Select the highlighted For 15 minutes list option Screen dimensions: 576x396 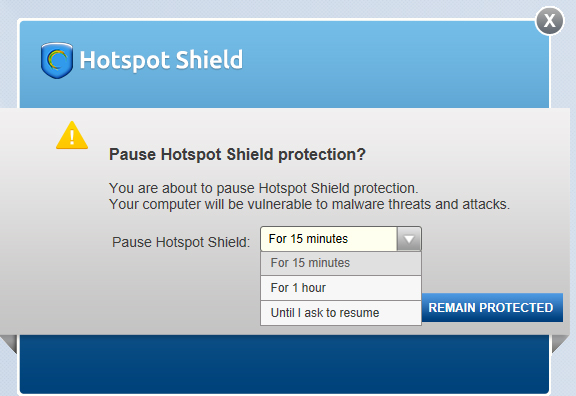pyautogui.click(x=341, y=263)
